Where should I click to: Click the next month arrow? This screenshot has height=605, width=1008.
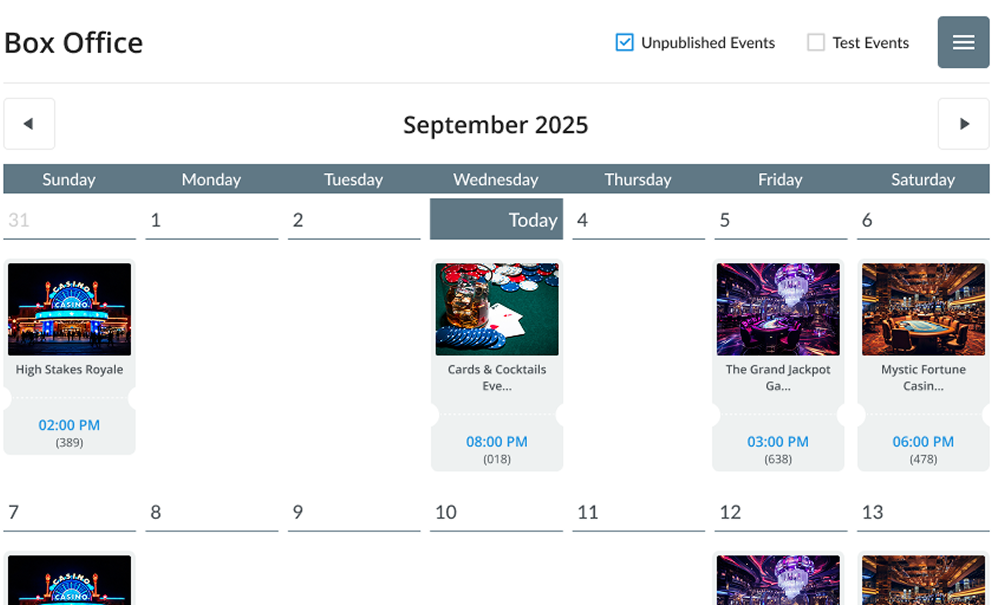963,123
